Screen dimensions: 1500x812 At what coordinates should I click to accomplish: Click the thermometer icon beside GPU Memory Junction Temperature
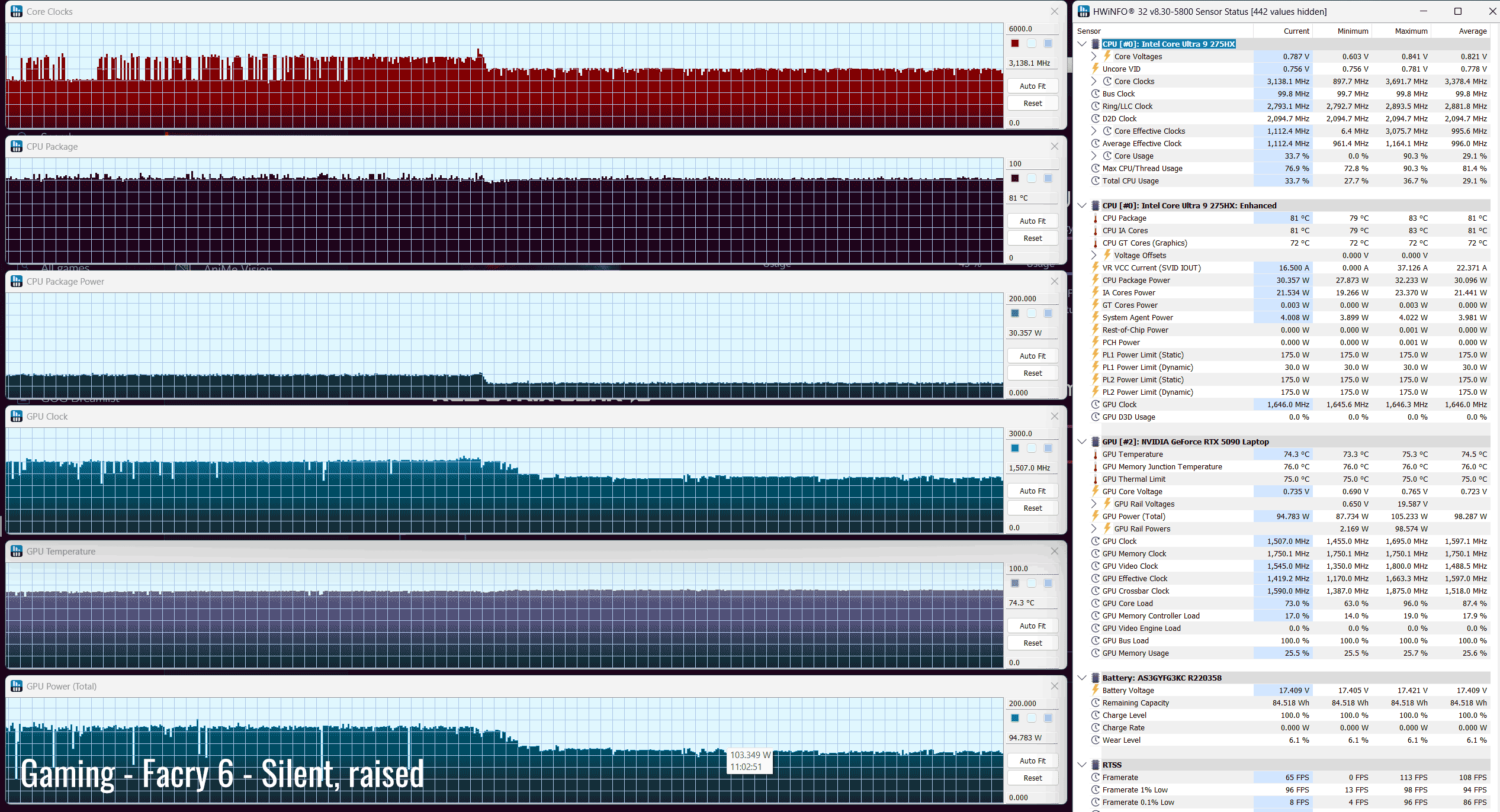tap(1096, 466)
